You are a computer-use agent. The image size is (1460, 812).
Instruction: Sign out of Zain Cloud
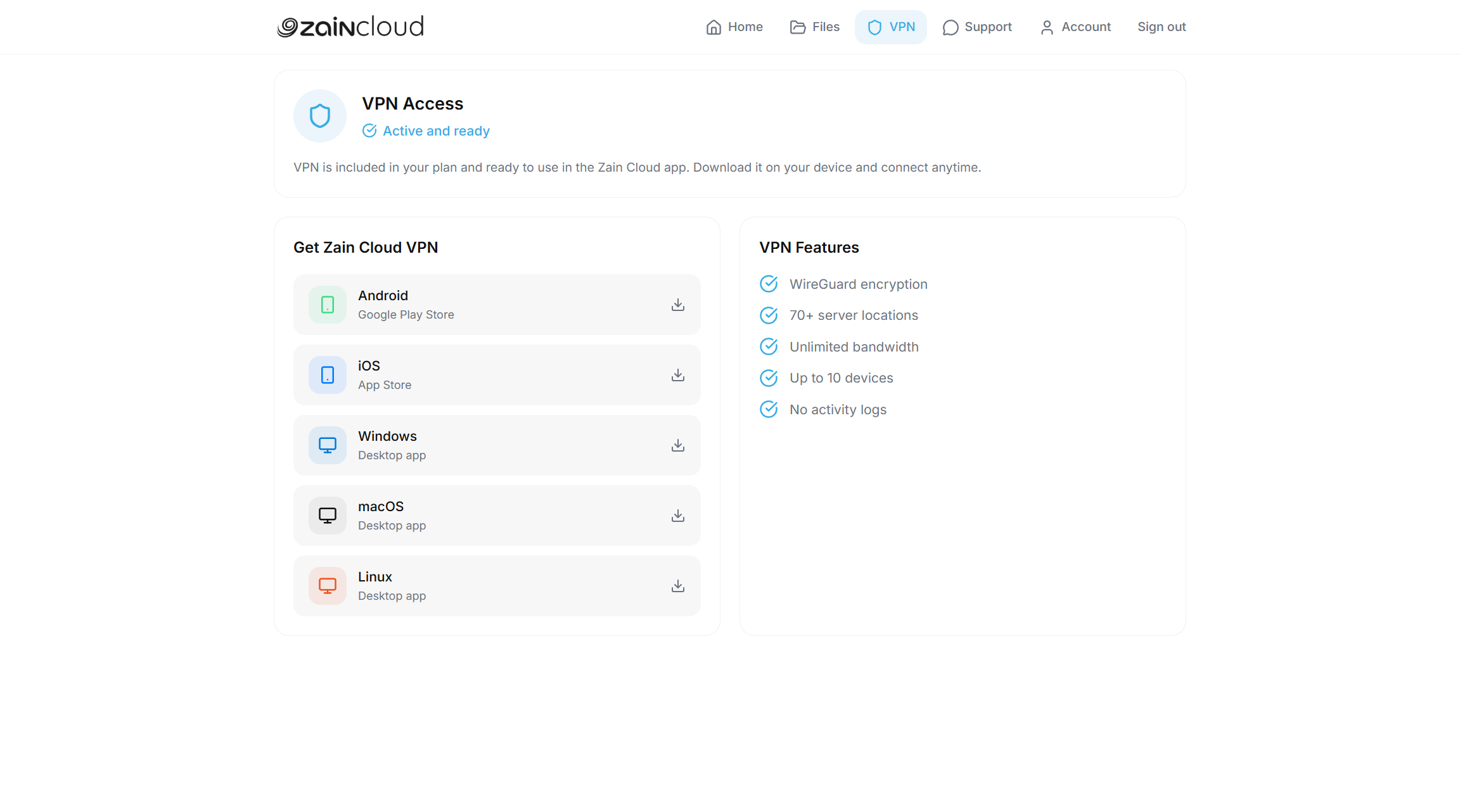click(x=1162, y=27)
